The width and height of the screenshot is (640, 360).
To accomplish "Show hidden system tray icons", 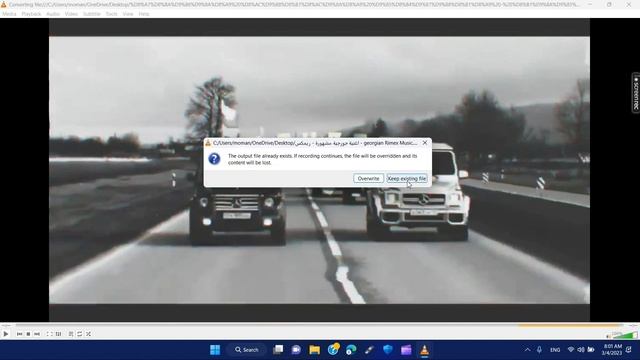I will coord(527,350).
